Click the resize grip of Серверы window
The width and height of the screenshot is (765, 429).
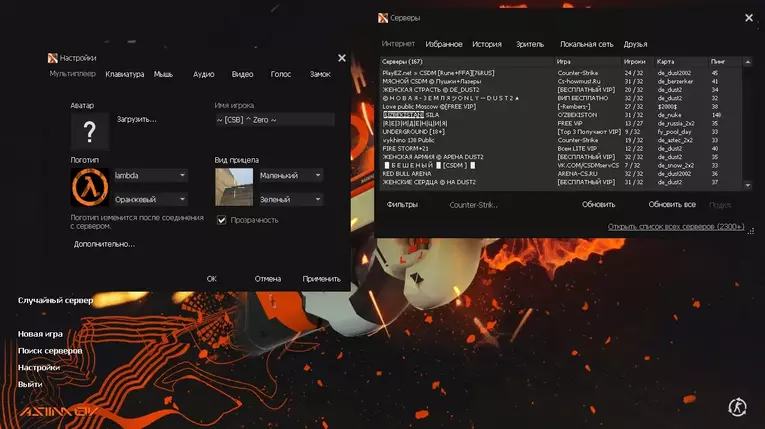coord(750,231)
